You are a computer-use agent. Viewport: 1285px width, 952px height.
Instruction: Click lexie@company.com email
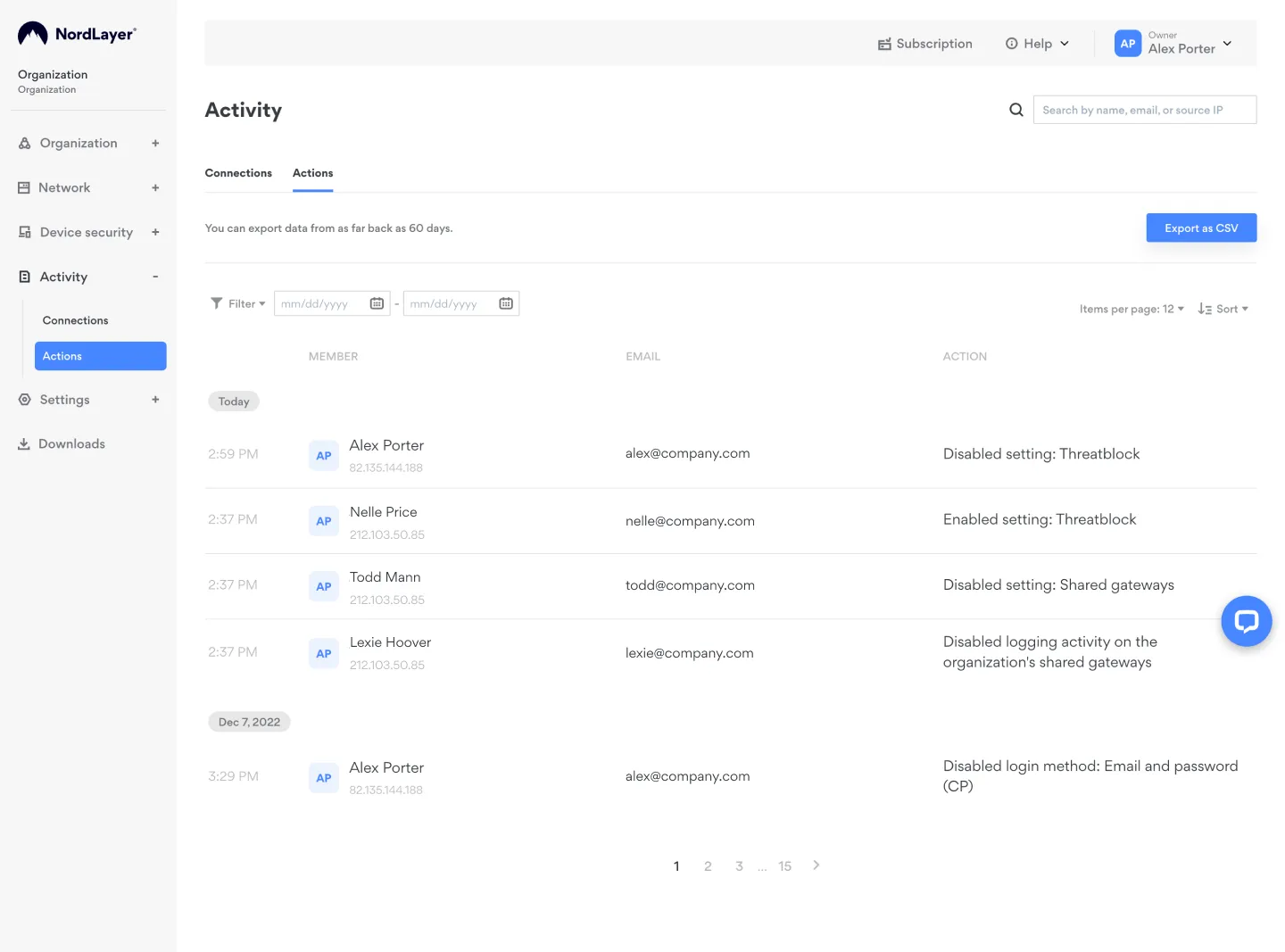(x=689, y=653)
